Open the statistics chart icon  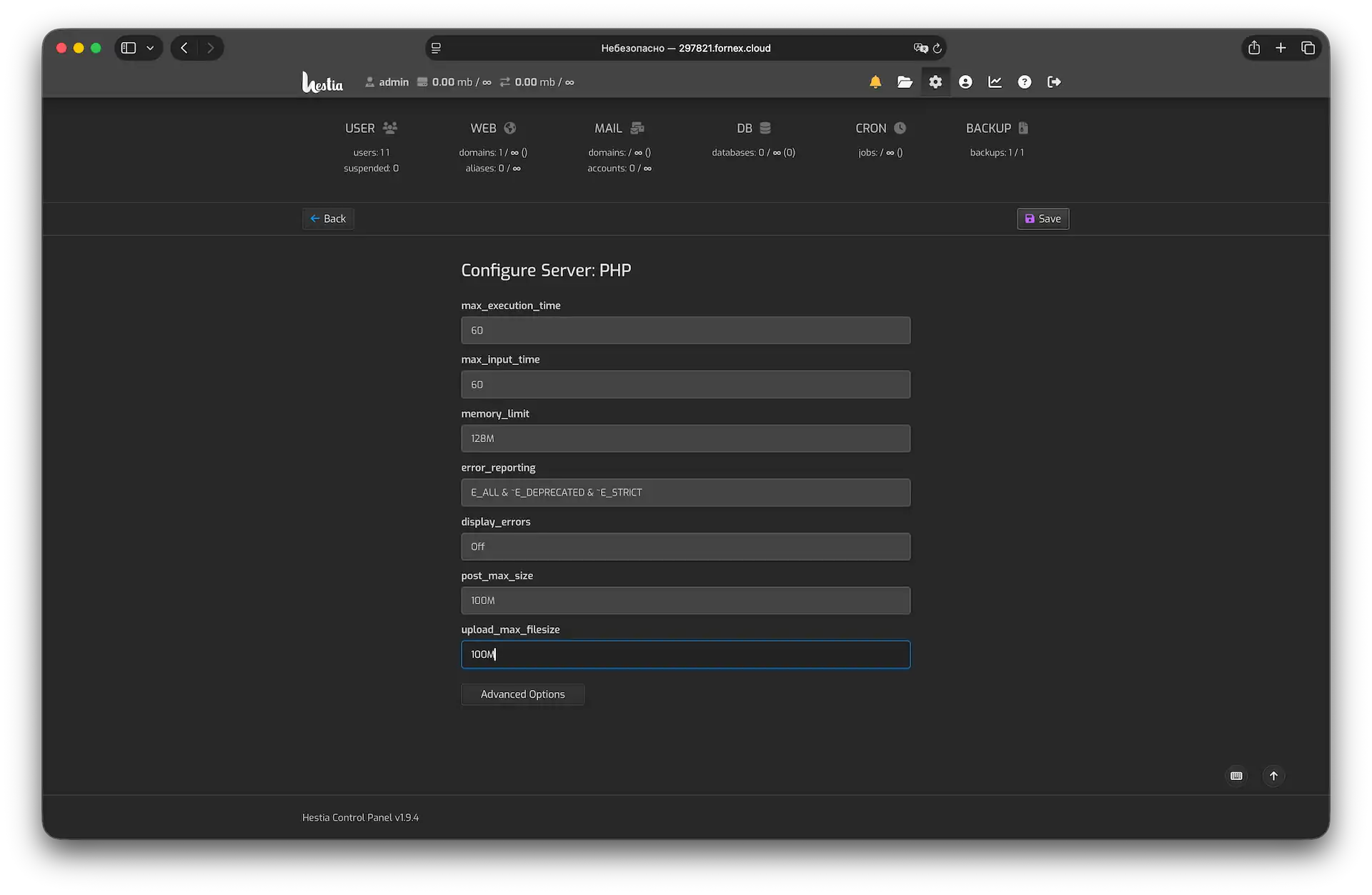(995, 82)
